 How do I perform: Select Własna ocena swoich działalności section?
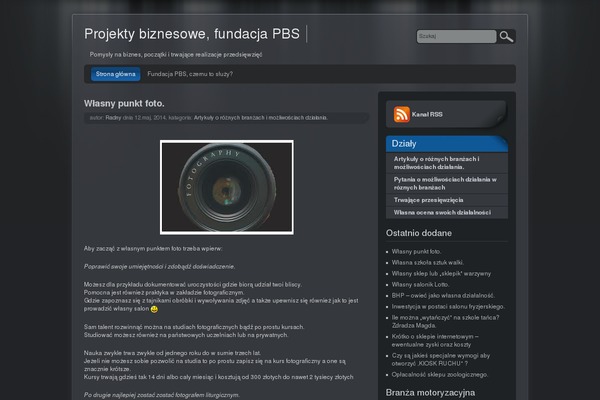pos(447,212)
